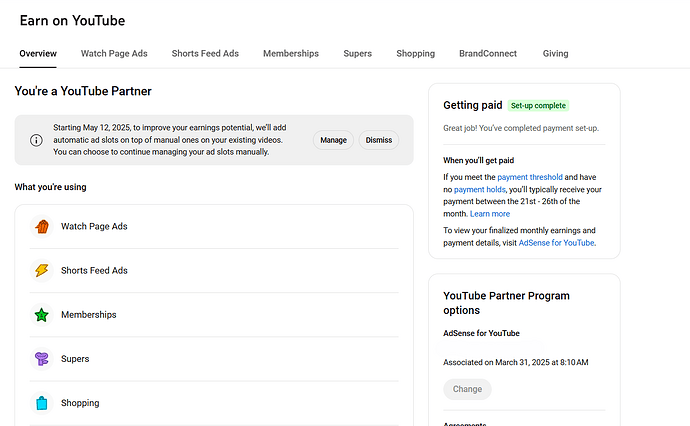The width and height of the screenshot is (690, 426).
Task: Open the Giving tab
Action: (555, 54)
